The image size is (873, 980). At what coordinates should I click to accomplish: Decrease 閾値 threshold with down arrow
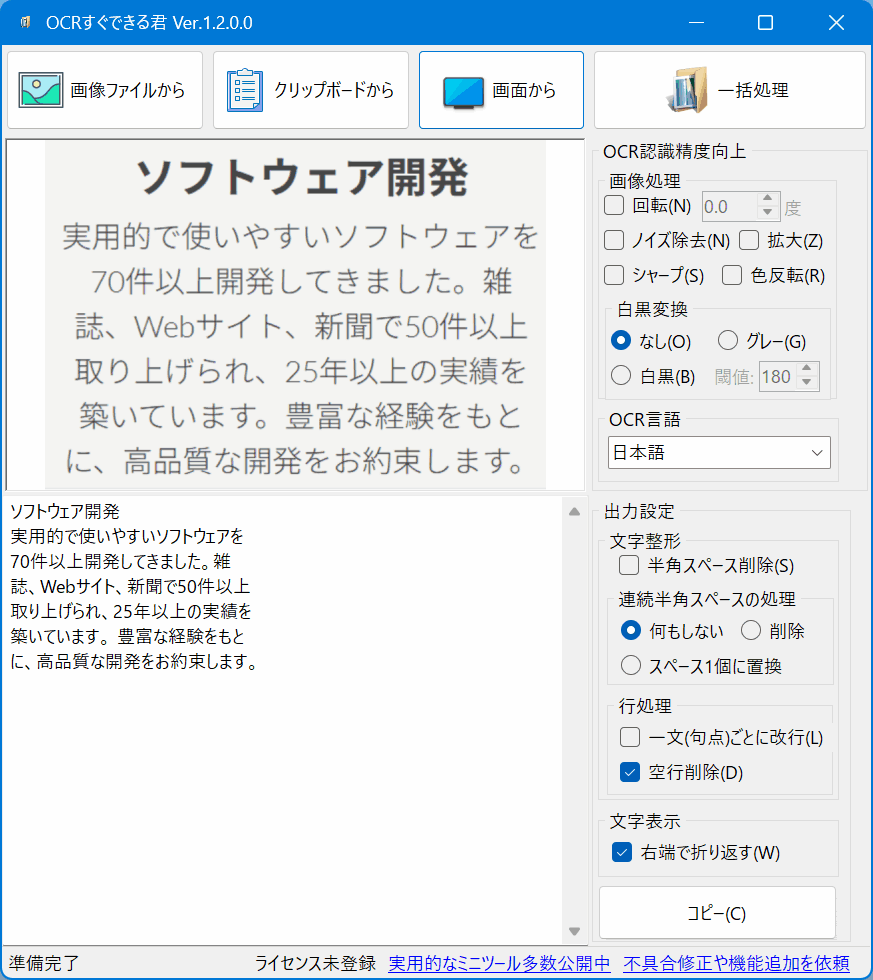(x=807, y=383)
